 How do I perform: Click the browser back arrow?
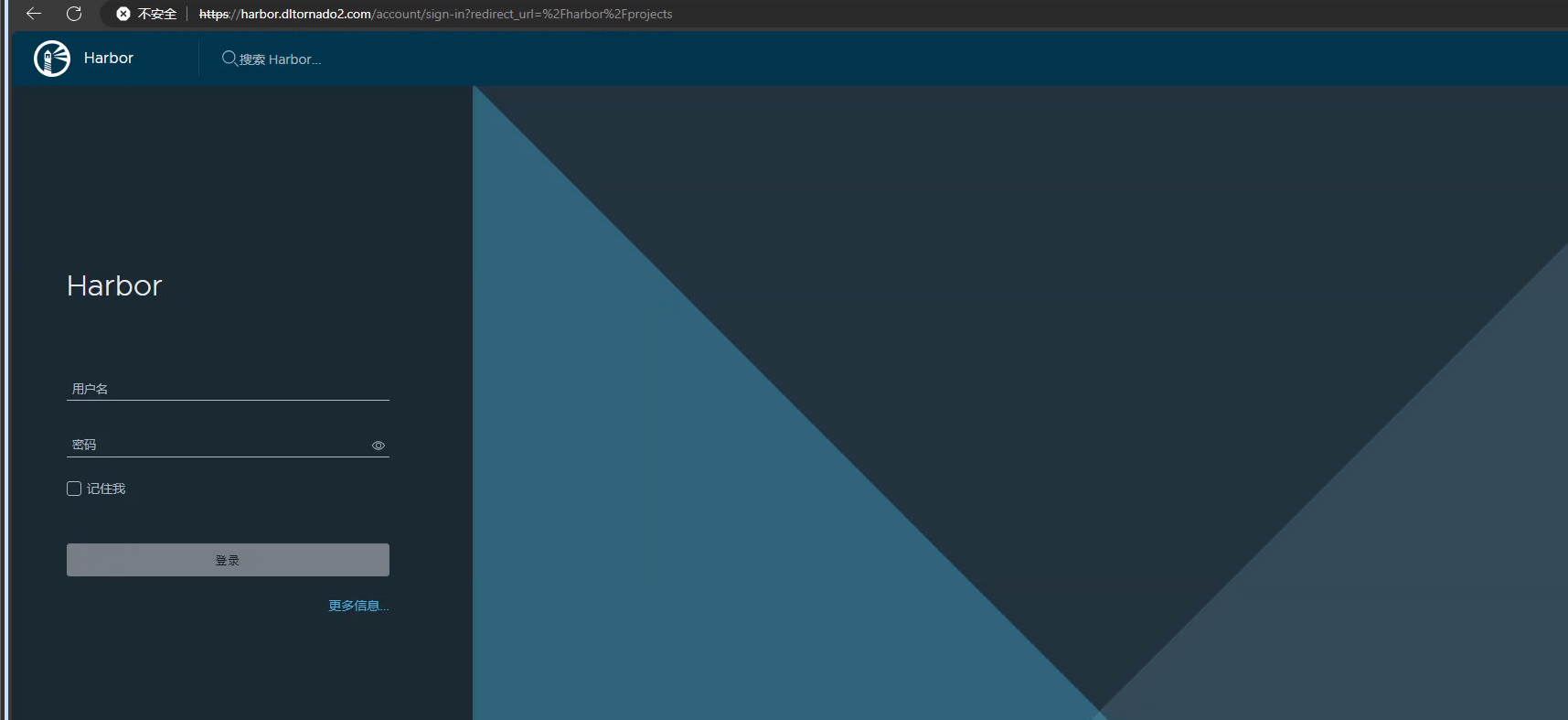34,14
